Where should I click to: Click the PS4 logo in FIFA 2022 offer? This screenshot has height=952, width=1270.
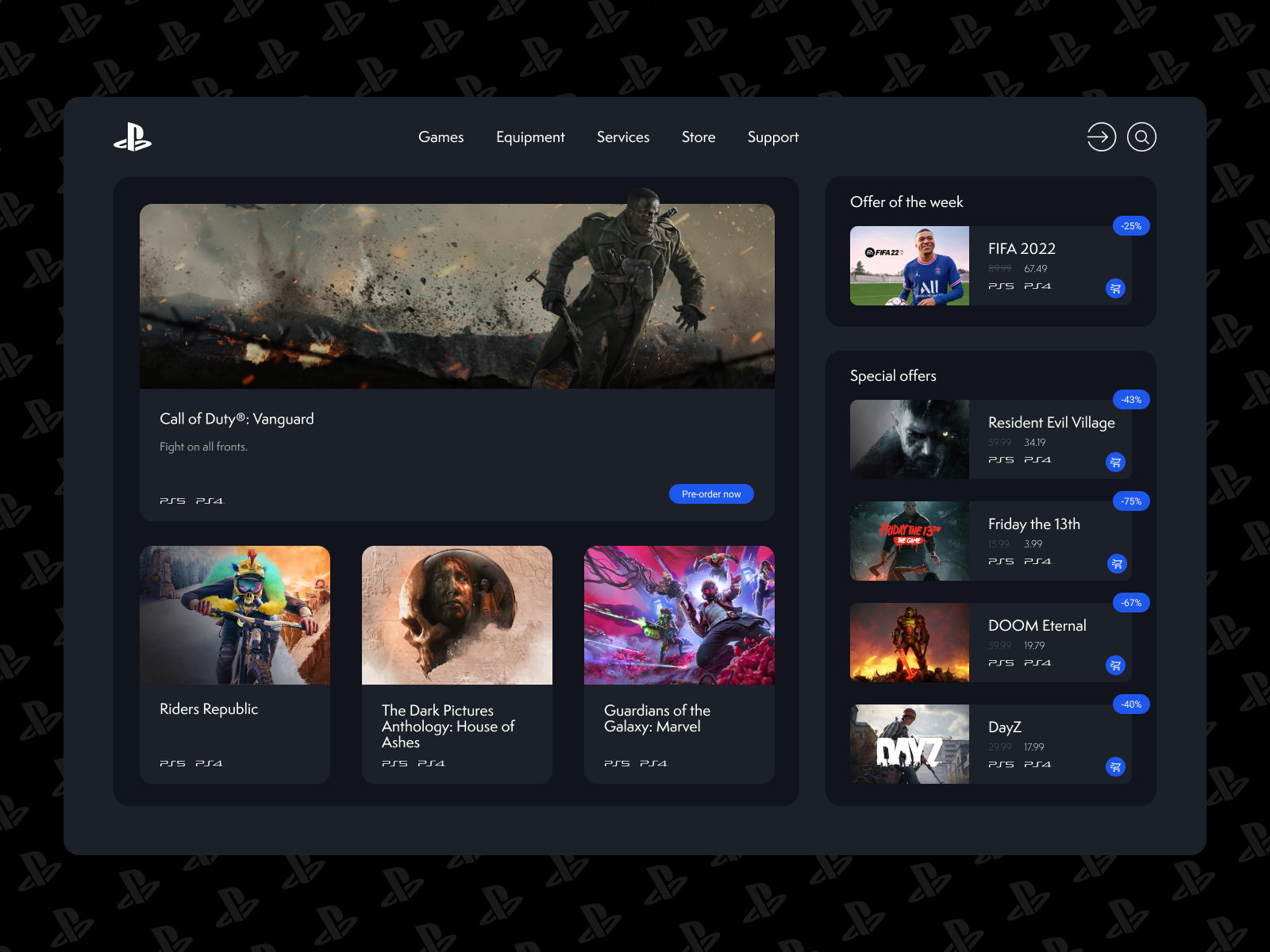(1037, 286)
